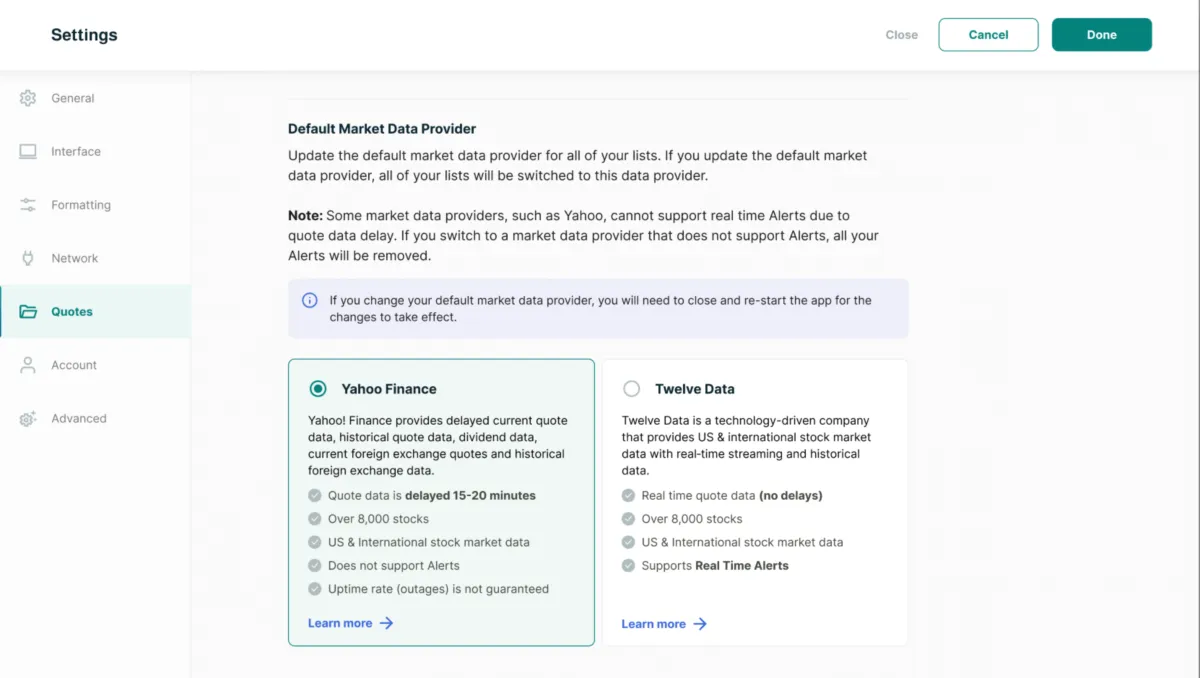Click the Advanced gear icon
This screenshot has height=678, width=1200.
click(28, 419)
